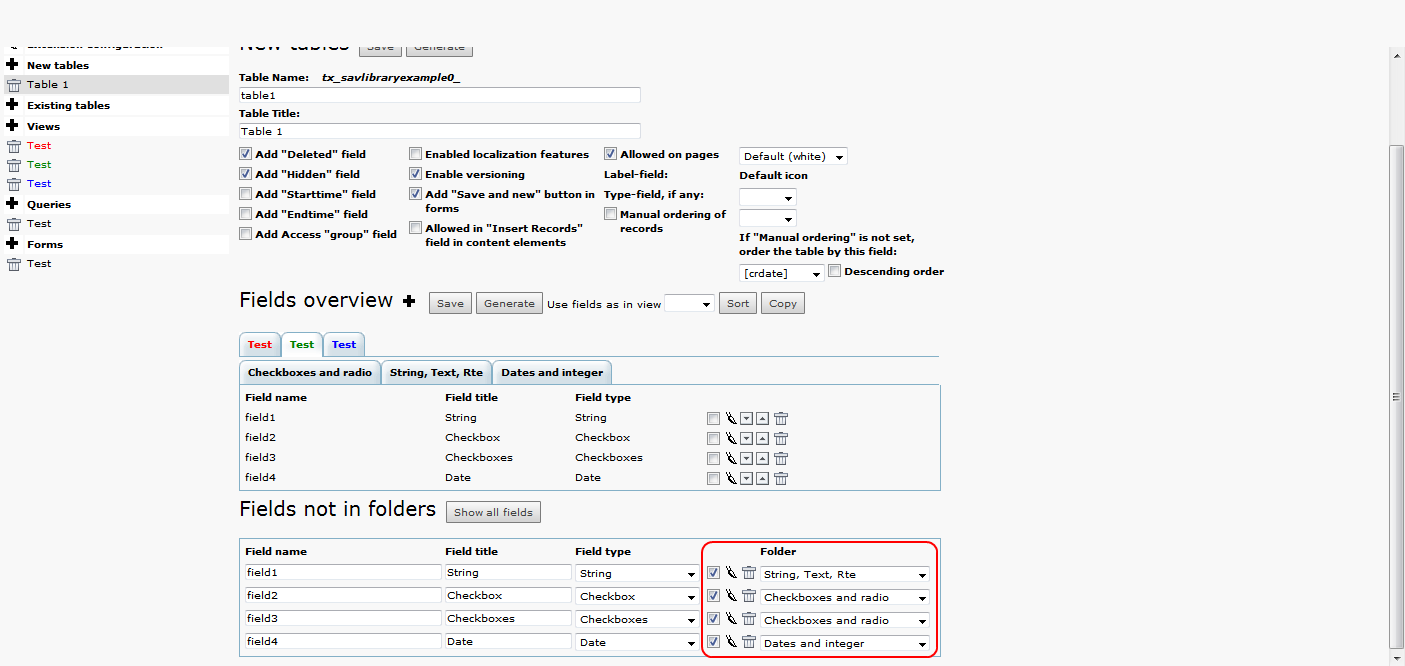This screenshot has height=666, width=1405.
Task: Click plus icon beside Queries in sidebar
Action: (x=13, y=204)
